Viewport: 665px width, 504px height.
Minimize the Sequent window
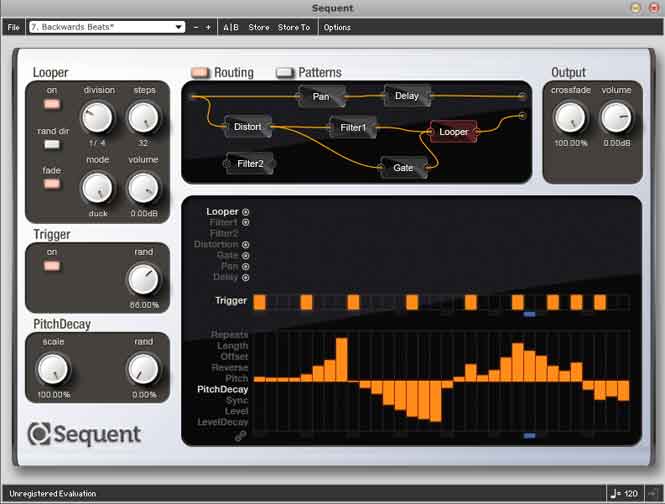[x=635, y=8]
